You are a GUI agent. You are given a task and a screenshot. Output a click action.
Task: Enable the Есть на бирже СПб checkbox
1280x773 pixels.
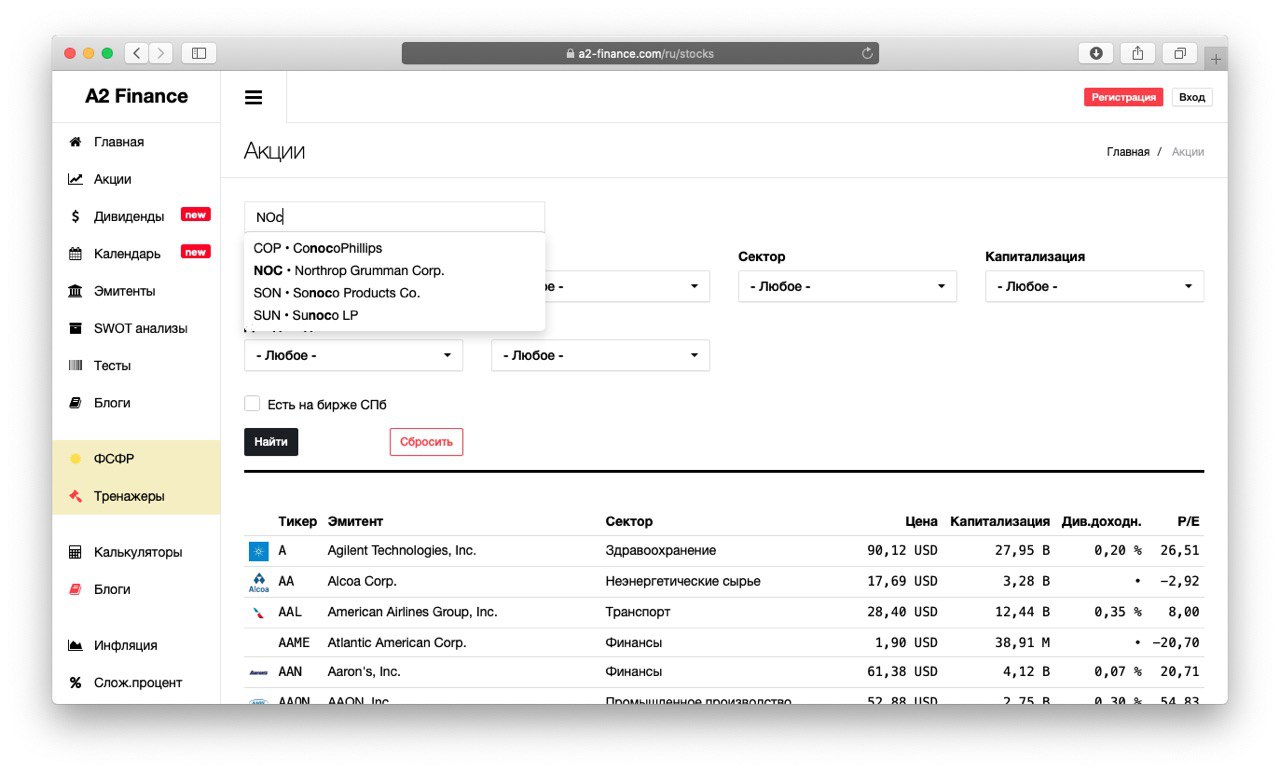[252, 404]
